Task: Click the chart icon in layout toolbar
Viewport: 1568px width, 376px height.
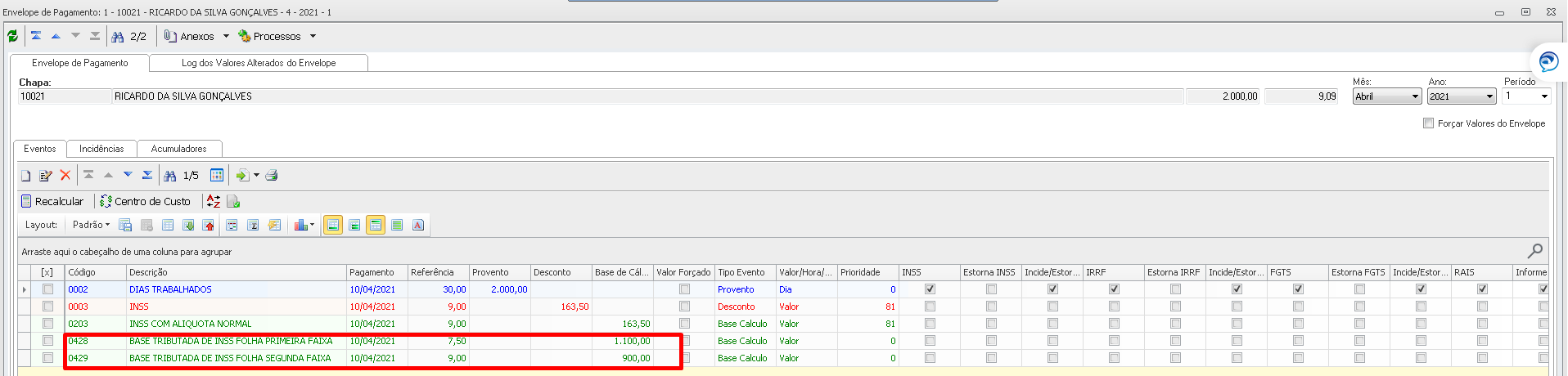Action: [x=300, y=225]
